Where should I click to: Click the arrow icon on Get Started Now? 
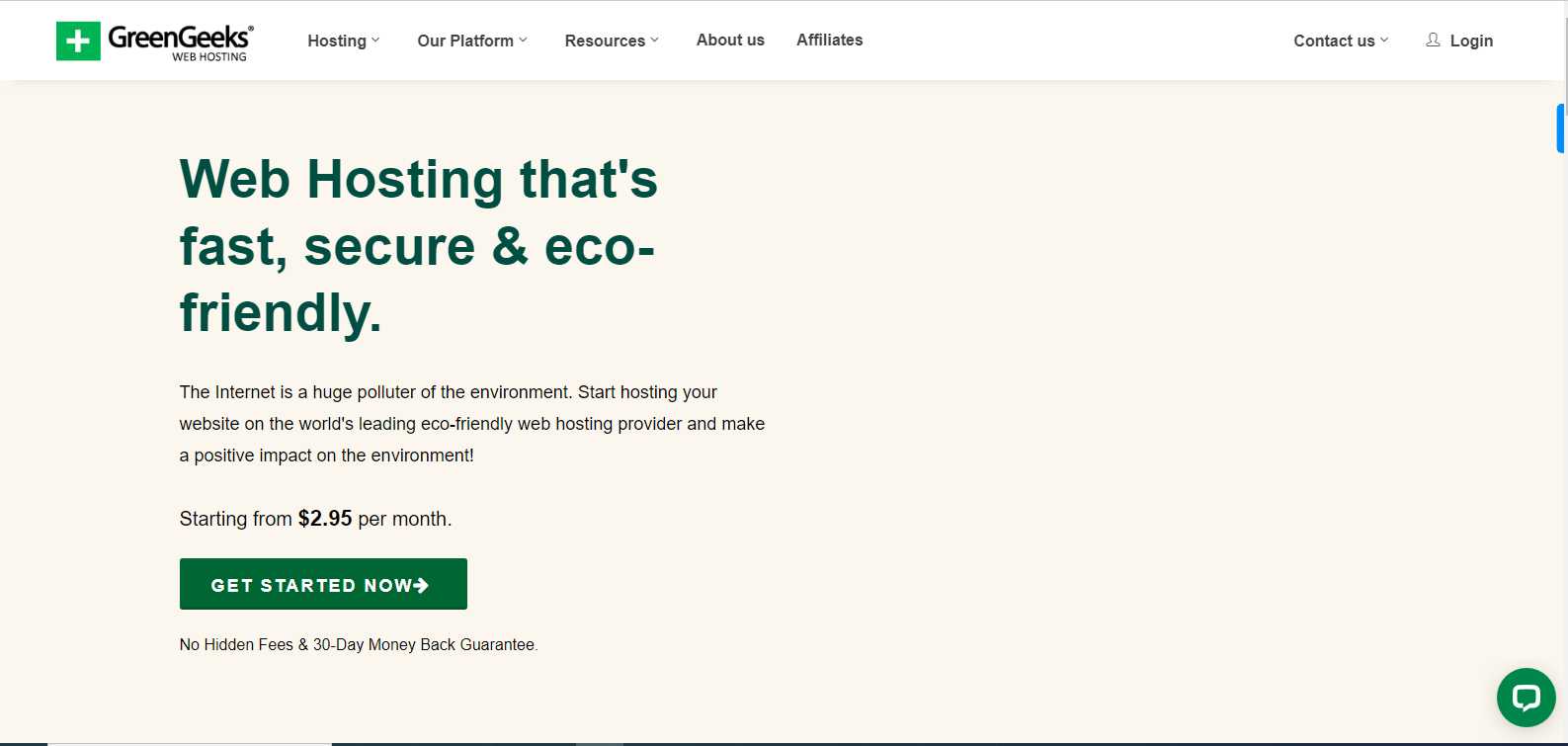pyautogui.click(x=421, y=585)
